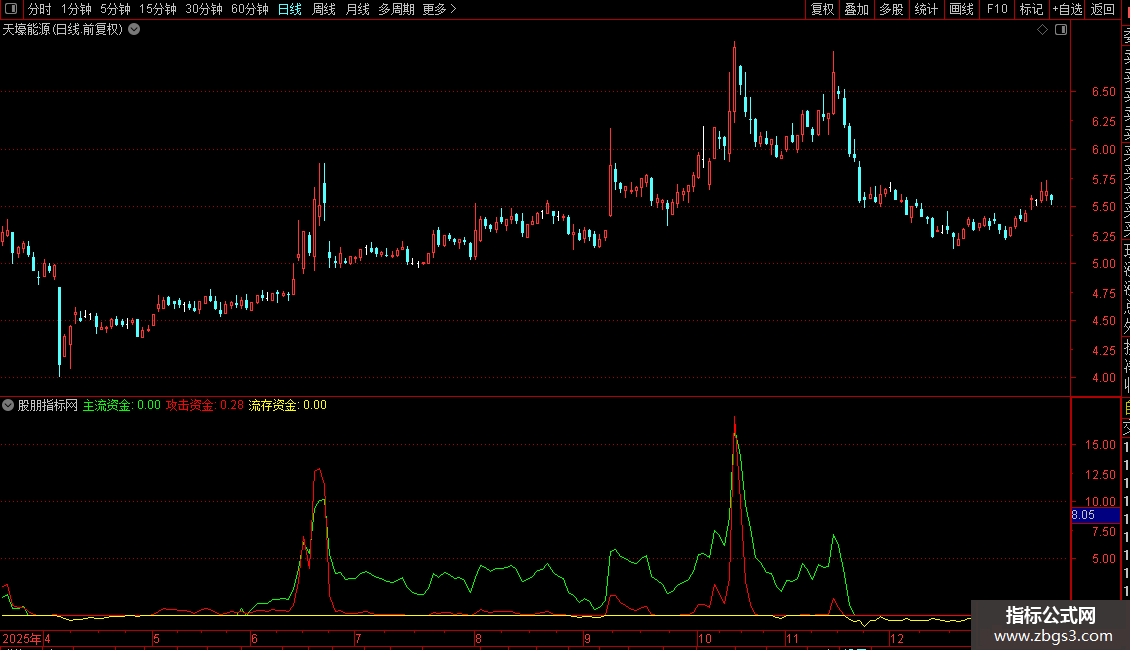This screenshot has width=1130, height=650.
Task: Click the 2025年 date label on timeline
Action: point(22,638)
